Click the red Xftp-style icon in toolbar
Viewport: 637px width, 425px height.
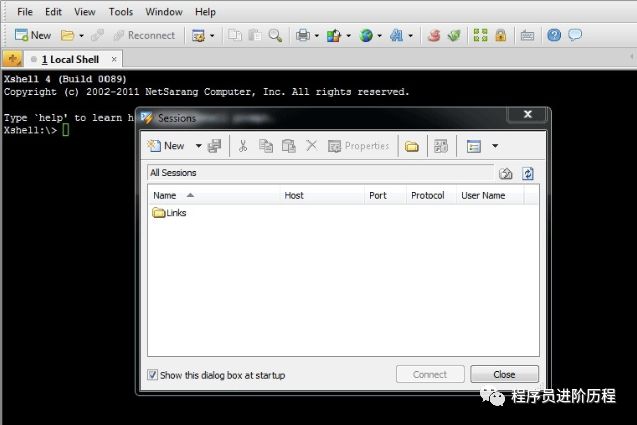tap(434, 35)
